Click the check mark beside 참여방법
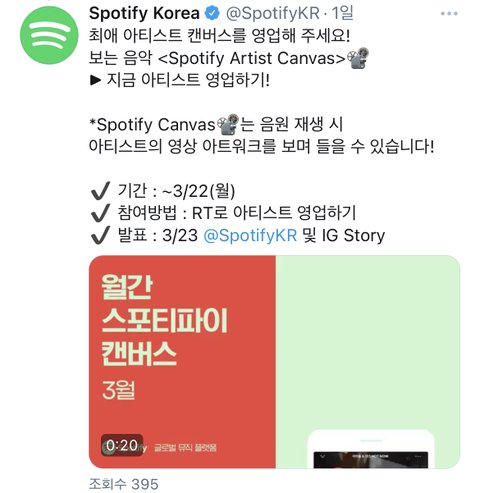Image resolution: width=480 pixels, height=493 pixels. [100, 213]
